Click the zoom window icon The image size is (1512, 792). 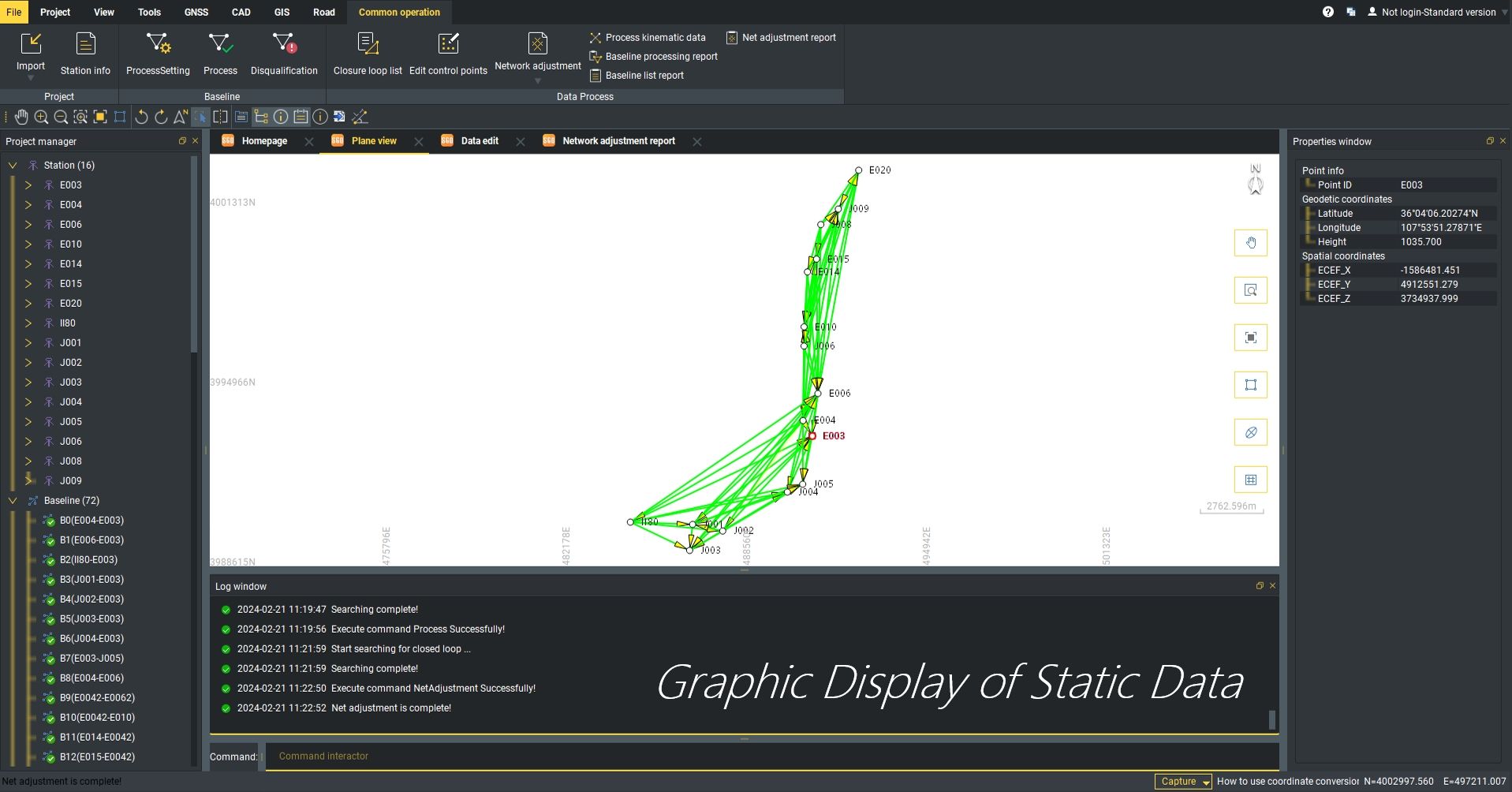pos(80,117)
